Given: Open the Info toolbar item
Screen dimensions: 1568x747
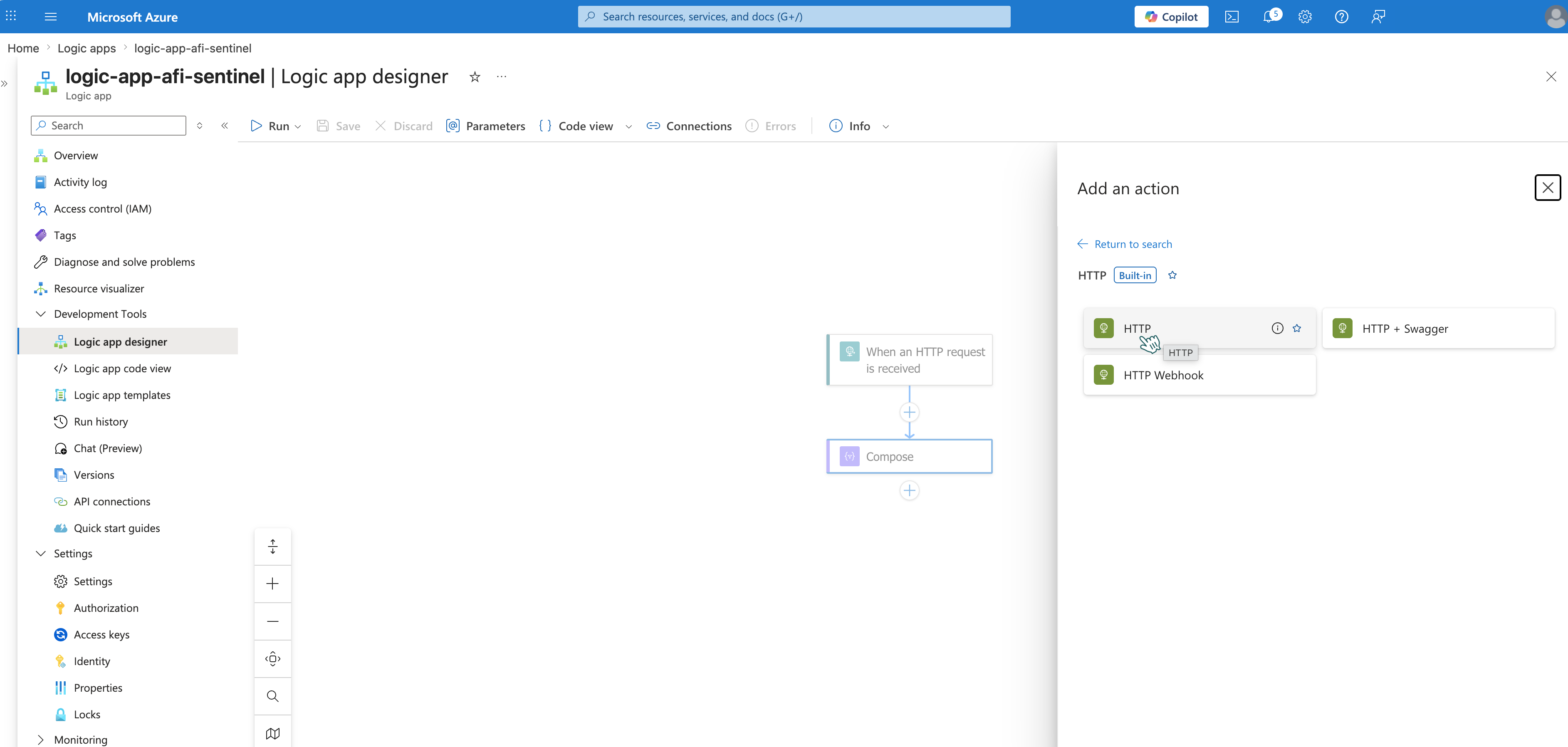Looking at the screenshot, I should click(x=849, y=126).
